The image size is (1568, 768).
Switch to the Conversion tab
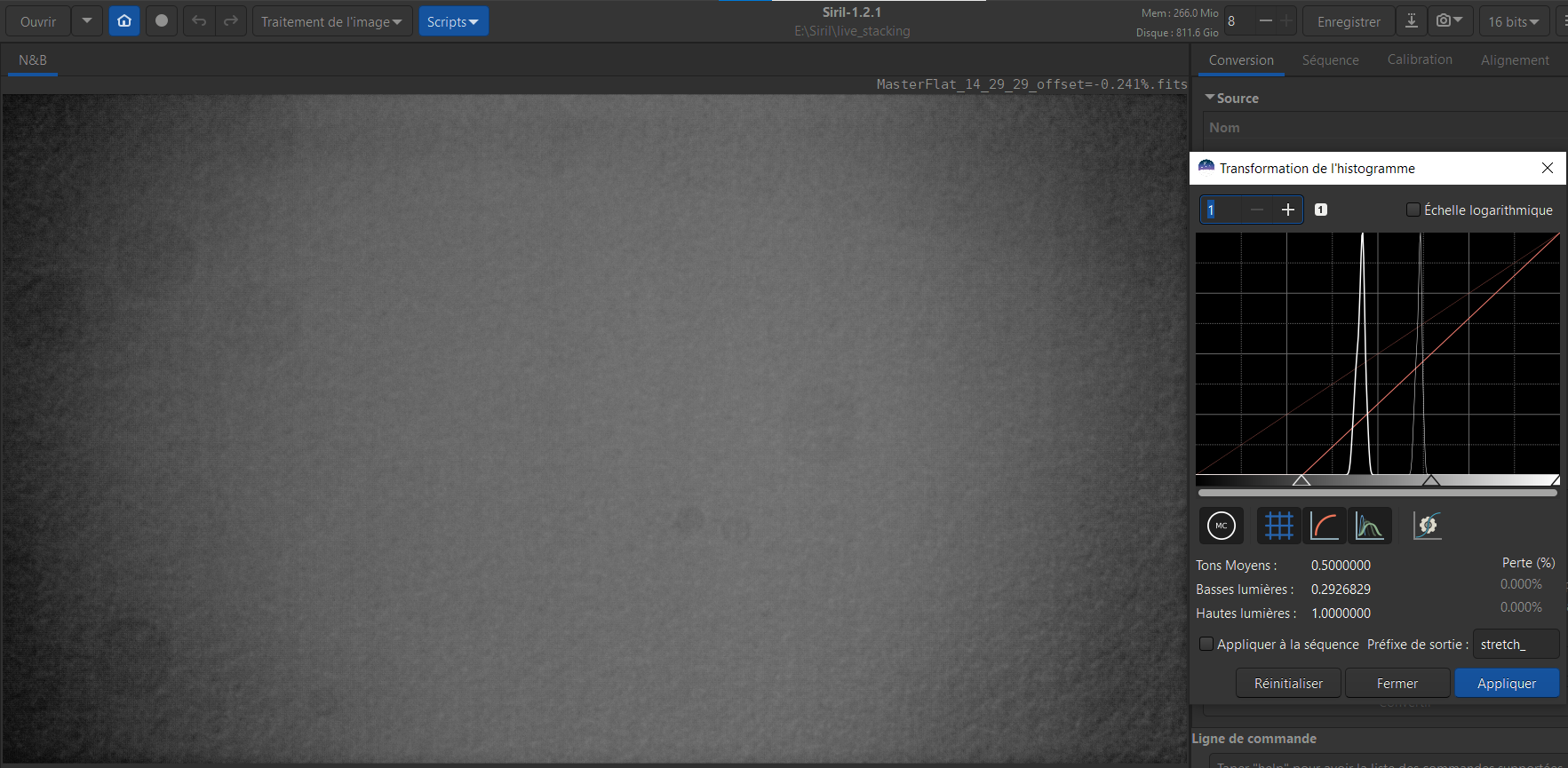(x=1241, y=59)
